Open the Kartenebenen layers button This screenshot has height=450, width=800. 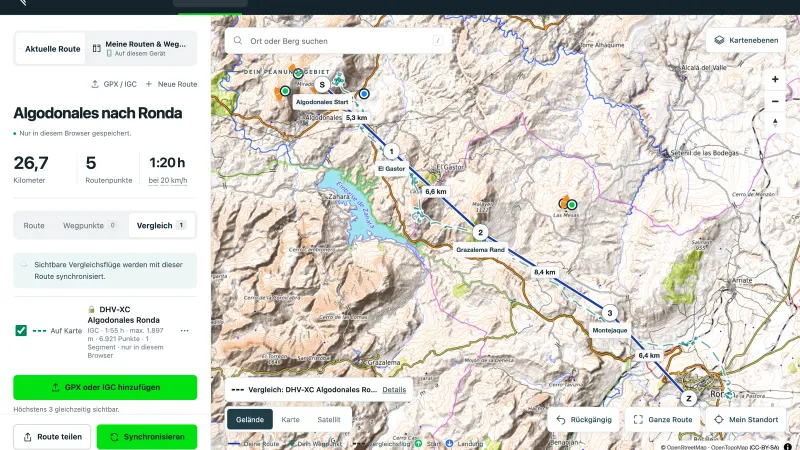pyautogui.click(x=746, y=40)
